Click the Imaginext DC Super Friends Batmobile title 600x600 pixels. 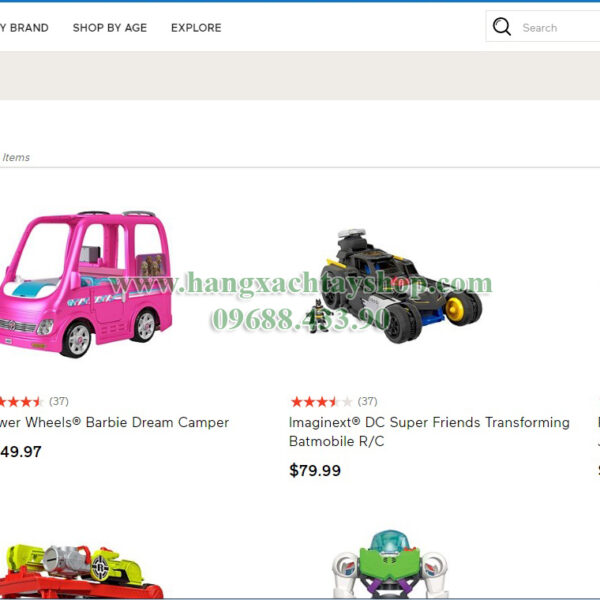point(429,432)
